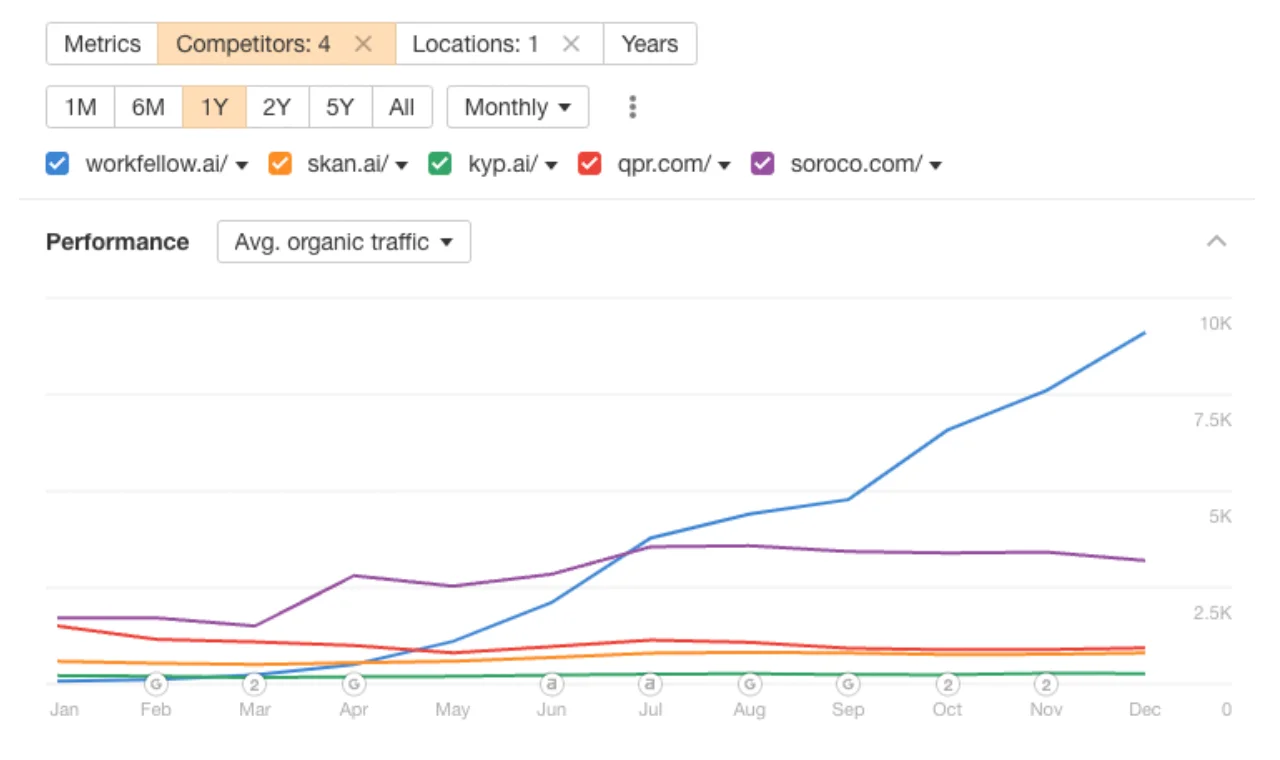Screen dimensions: 1280x760
Task: Disable the soroco.com line via its checkbox
Action: pos(762,163)
